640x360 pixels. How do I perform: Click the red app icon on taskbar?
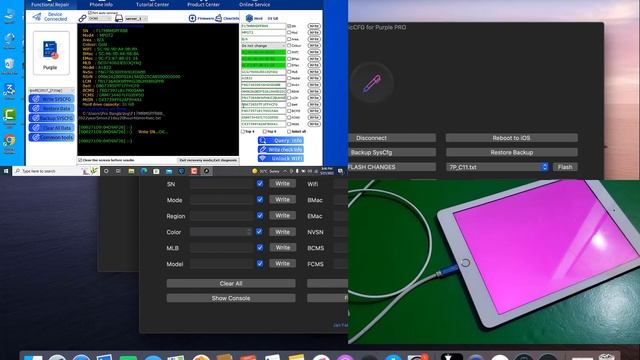(194, 171)
